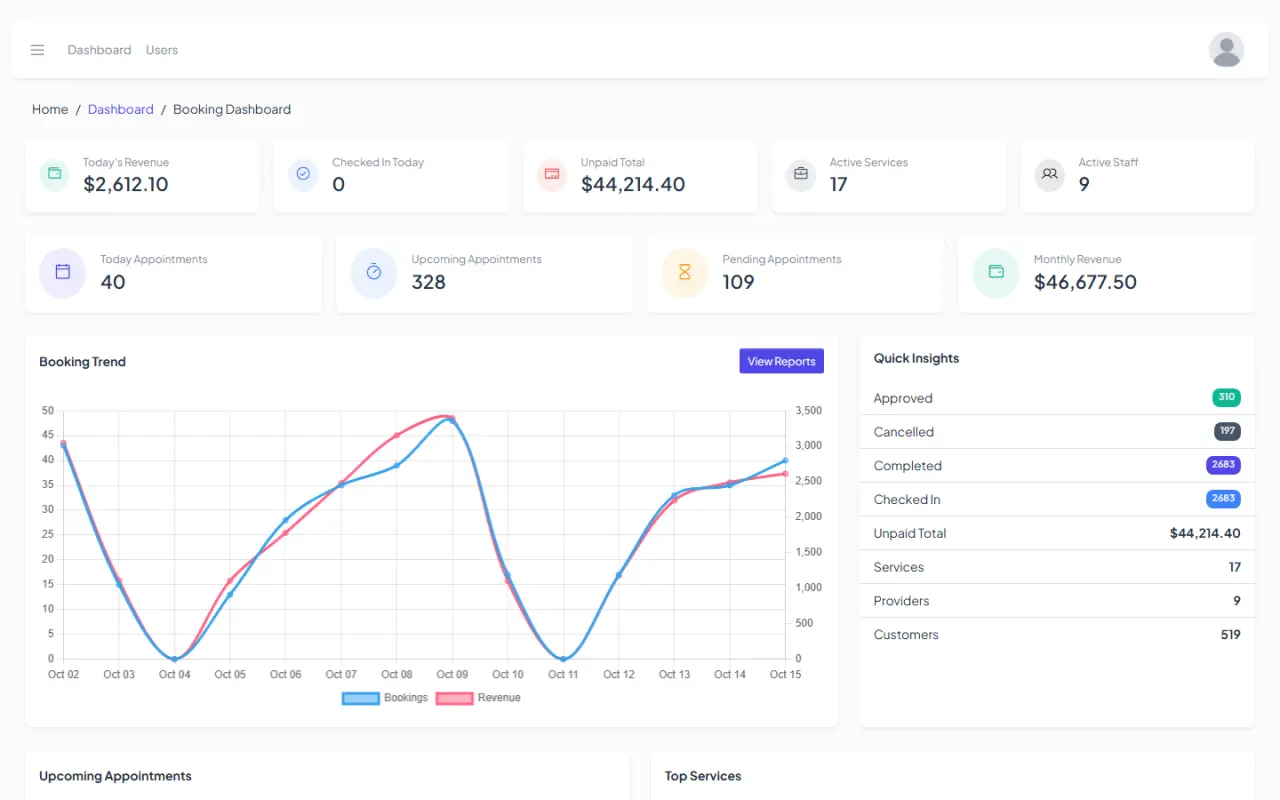The image size is (1280, 800).
Task: Click the Active Services briefcase icon
Action: [801, 174]
